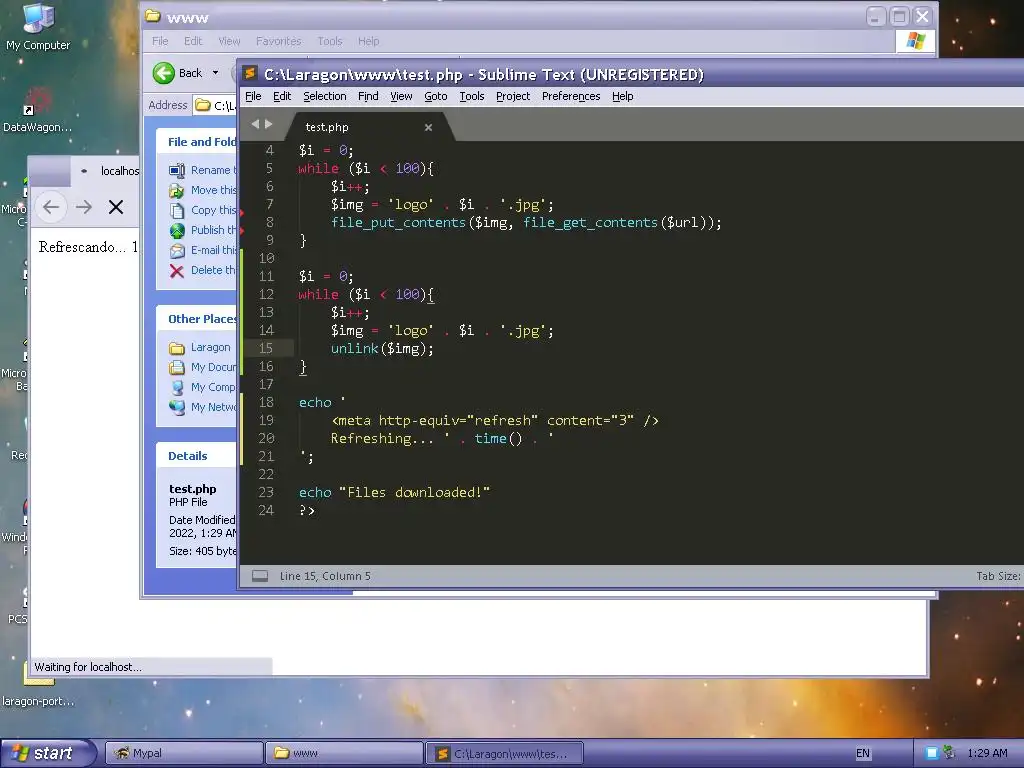Collapse the Other Places panel header
Image resolution: width=1024 pixels, height=768 pixels.
(x=197, y=319)
